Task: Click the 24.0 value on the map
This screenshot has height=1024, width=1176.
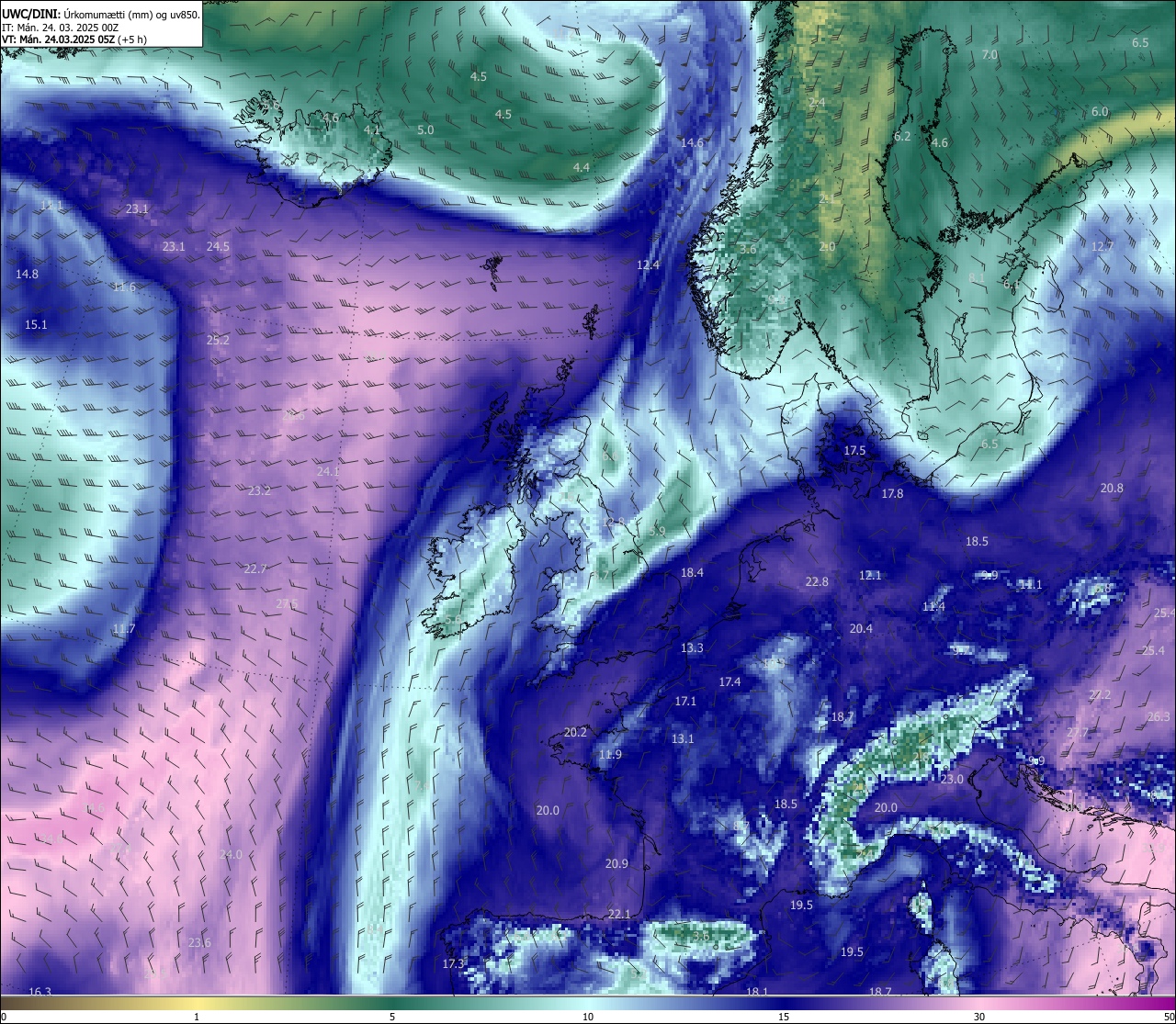Action: [x=231, y=854]
